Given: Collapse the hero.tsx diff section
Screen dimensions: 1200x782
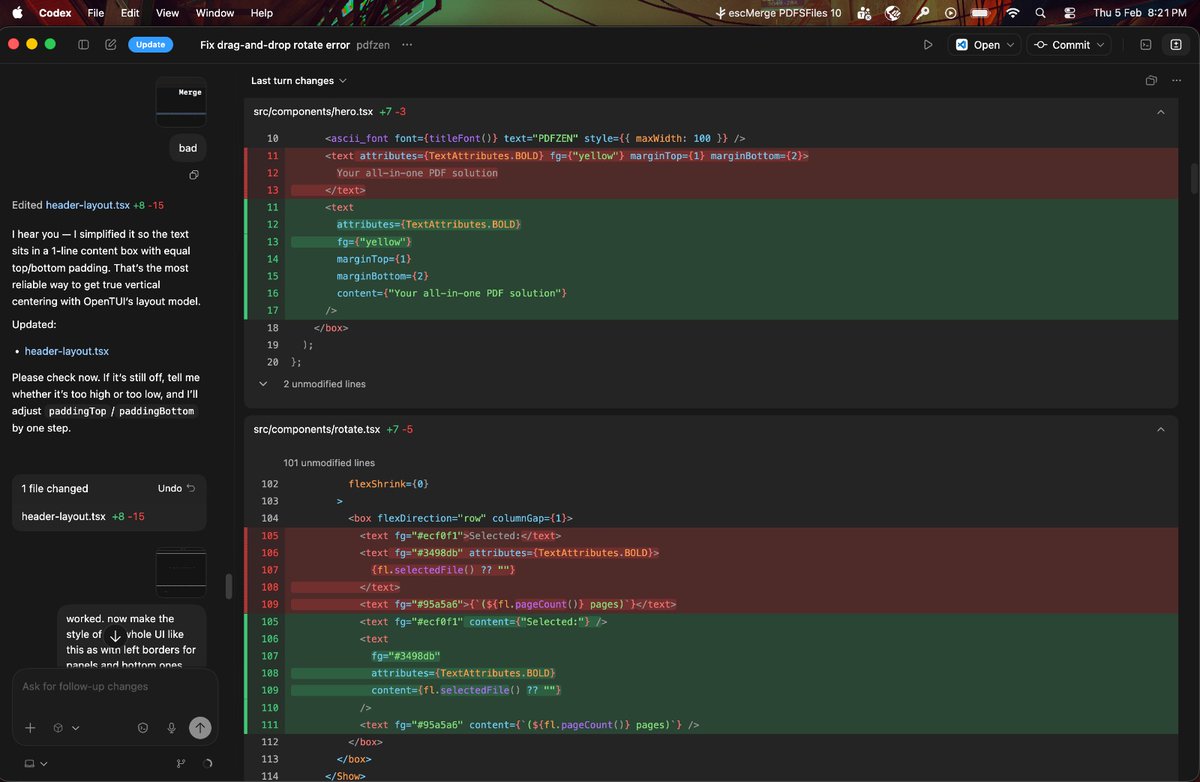Looking at the screenshot, I should click(x=1161, y=112).
